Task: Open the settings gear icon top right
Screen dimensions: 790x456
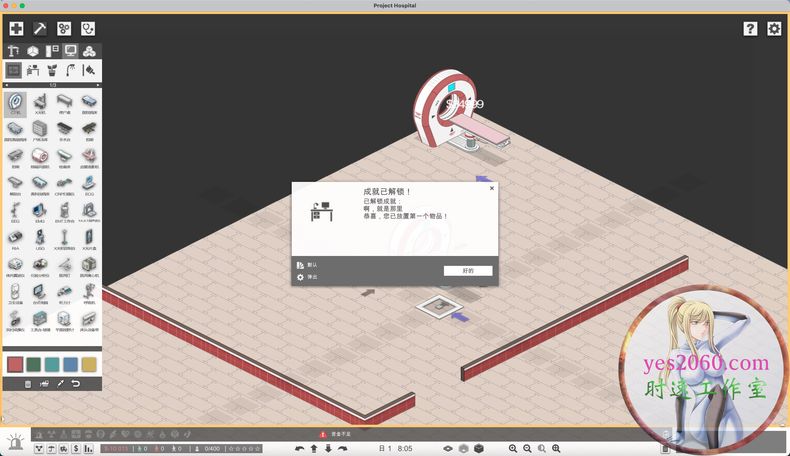Action: (x=774, y=29)
